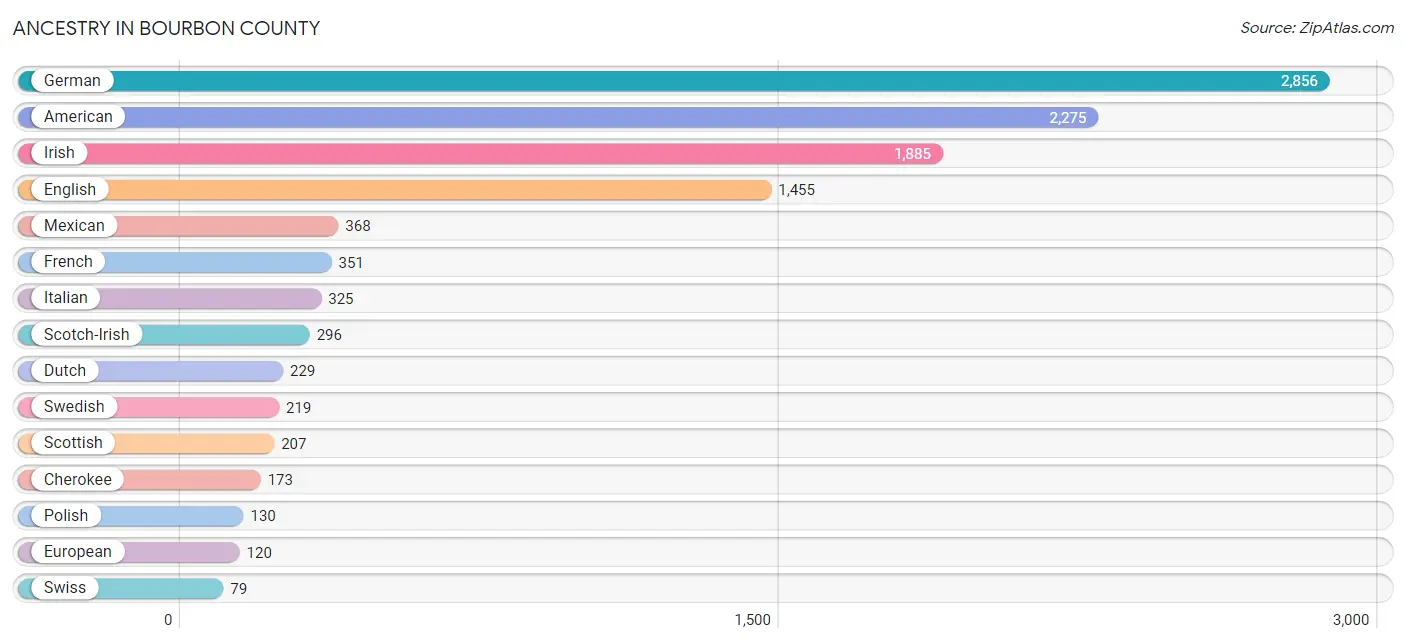Image resolution: width=1406 pixels, height=644 pixels.
Task: Click the German value 2,856
Action: click(x=1299, y=81)
